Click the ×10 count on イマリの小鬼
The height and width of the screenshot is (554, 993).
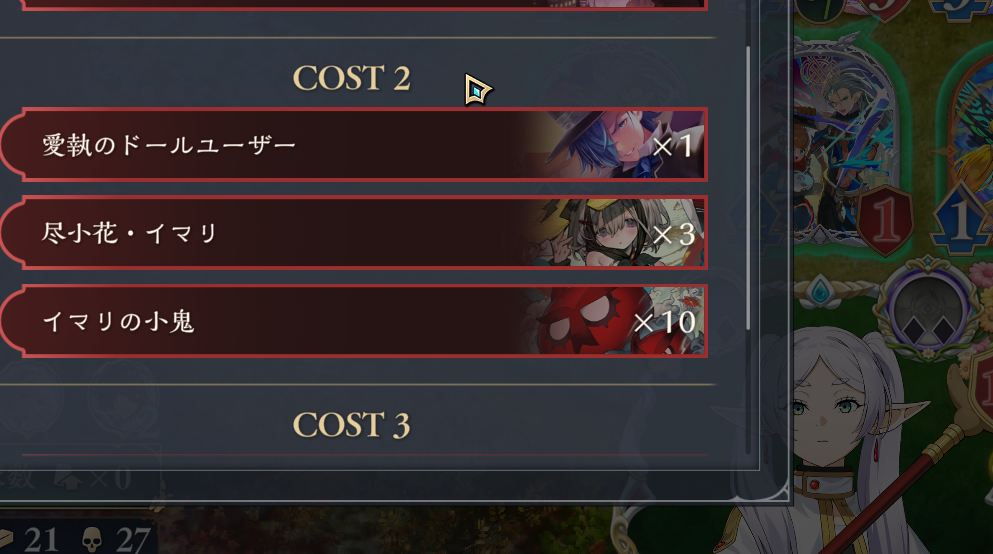point(665,322)
